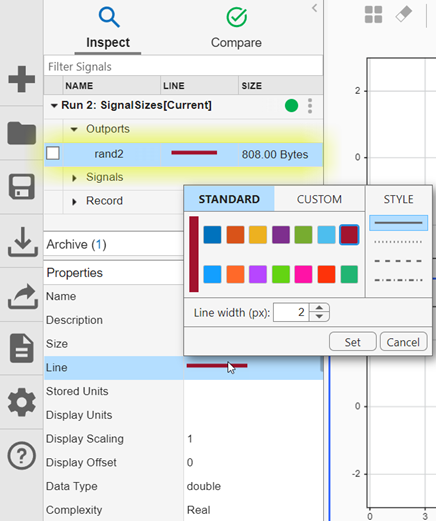Expand the Record group
Screen dimensions: 436x521
74,202
